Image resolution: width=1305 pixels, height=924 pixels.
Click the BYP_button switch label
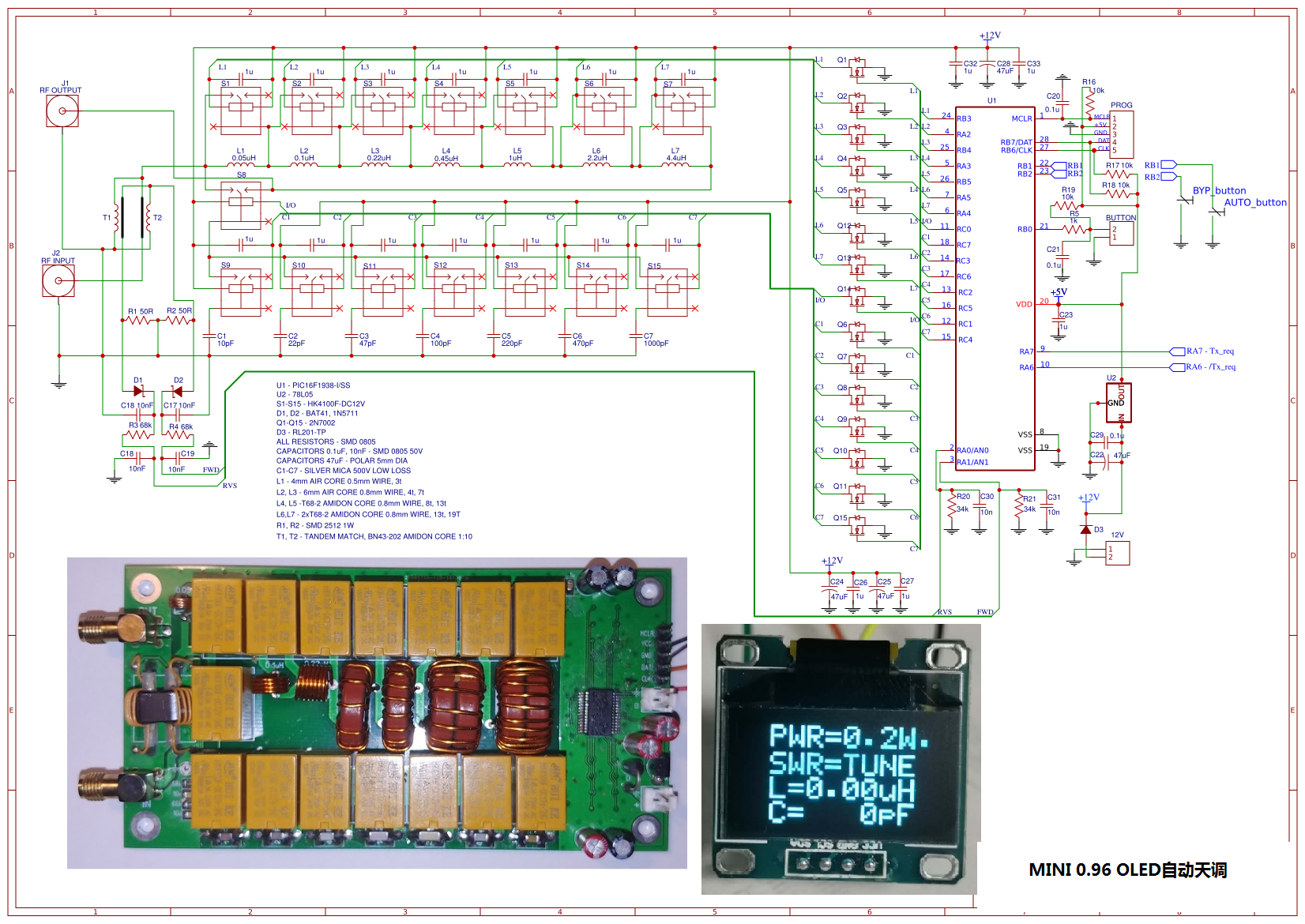(x=1219, y=190)
